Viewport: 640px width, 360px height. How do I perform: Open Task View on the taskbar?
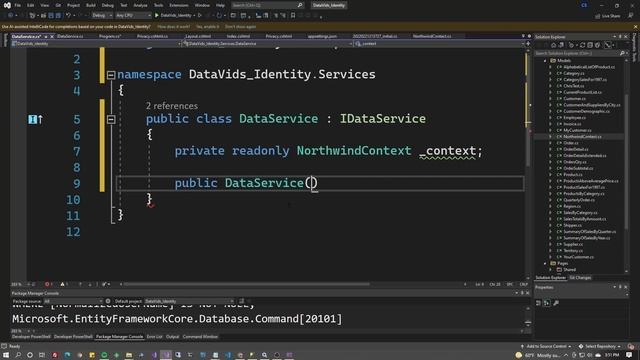click(x=42, y=355)
